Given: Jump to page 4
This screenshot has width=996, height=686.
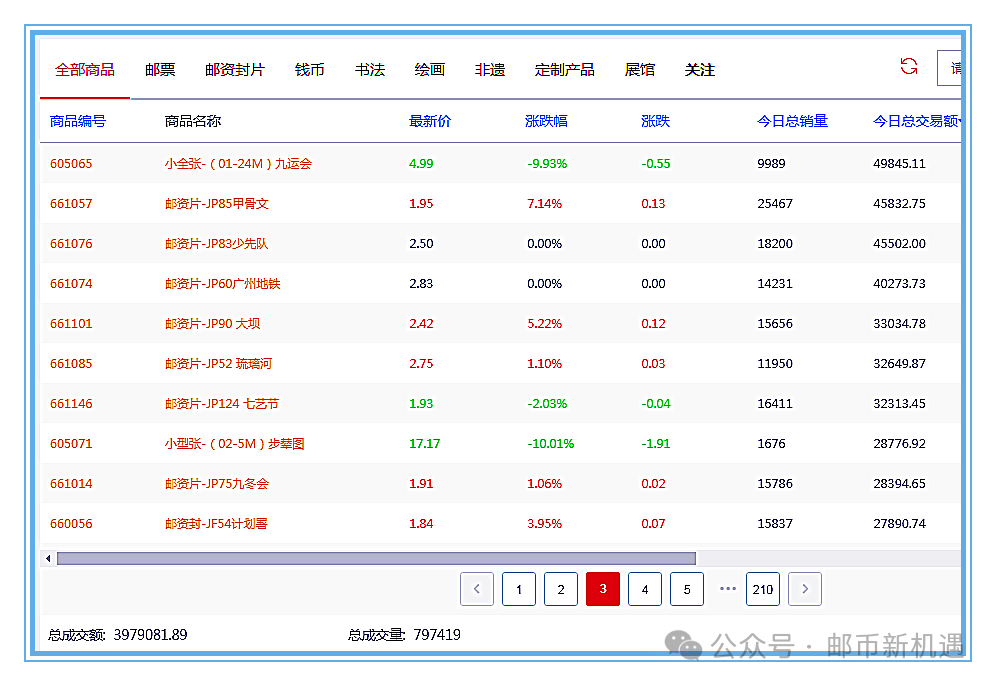Looking at the screenshot, I should point(645,589).
